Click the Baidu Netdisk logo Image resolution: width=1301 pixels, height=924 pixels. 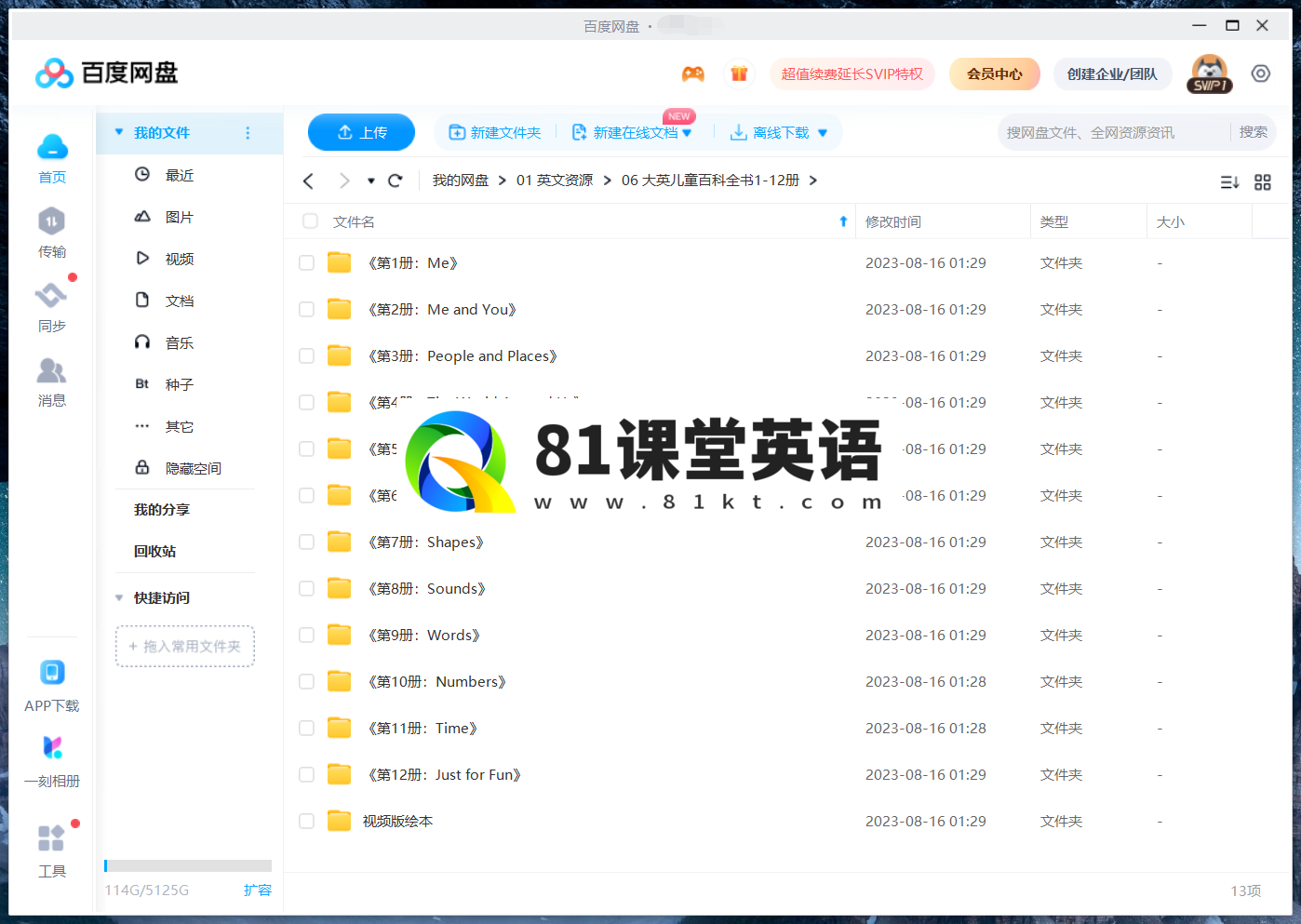106,73
